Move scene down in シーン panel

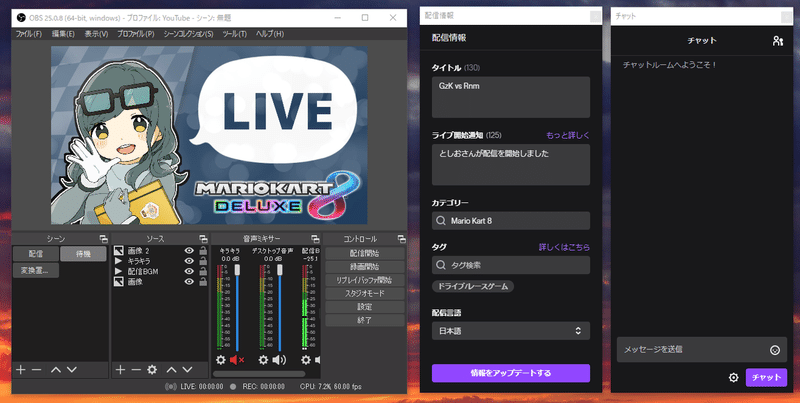coord(71,370)
